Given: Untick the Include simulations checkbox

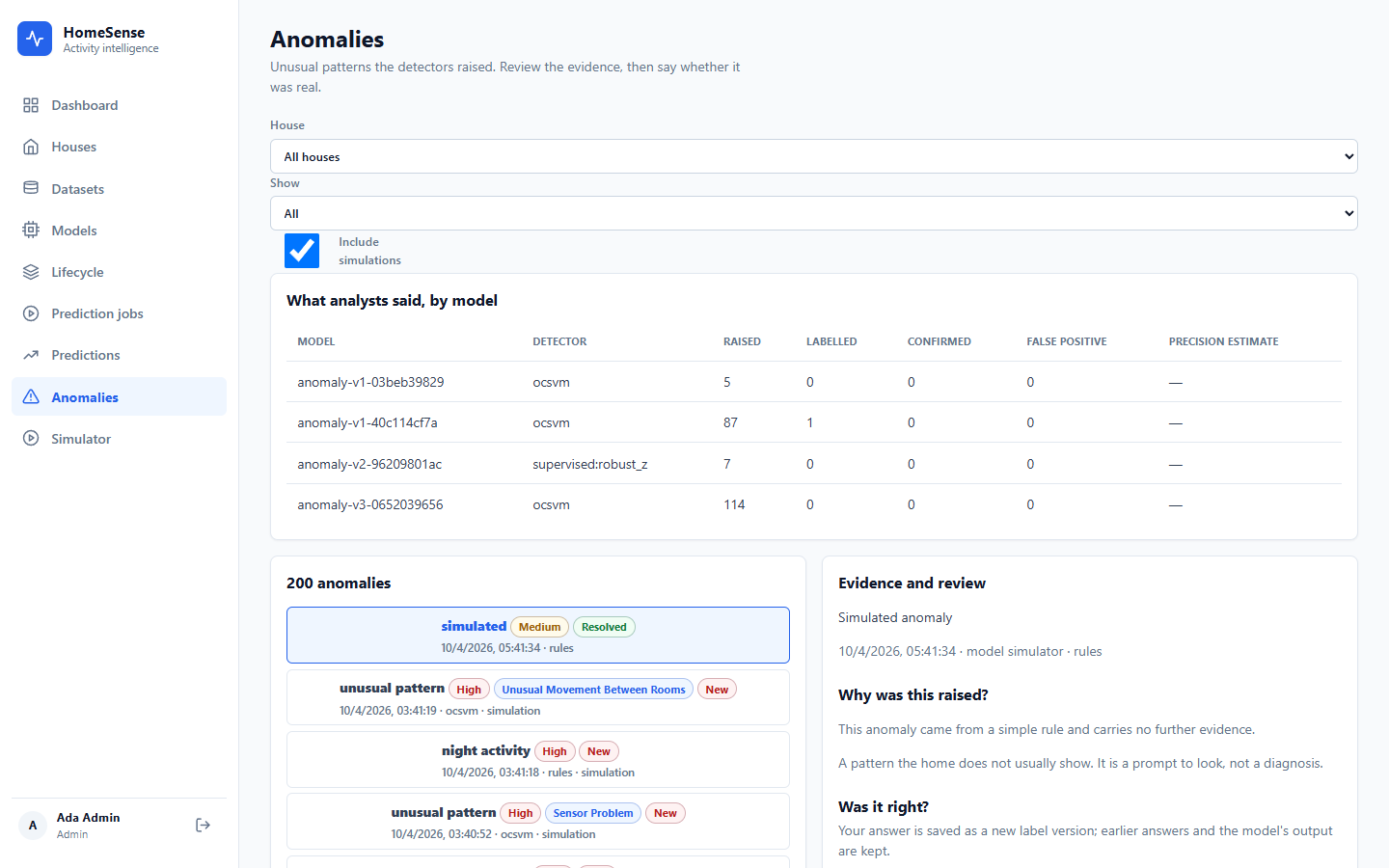Looking at the screenshot, I should click(x=302, y=251).
